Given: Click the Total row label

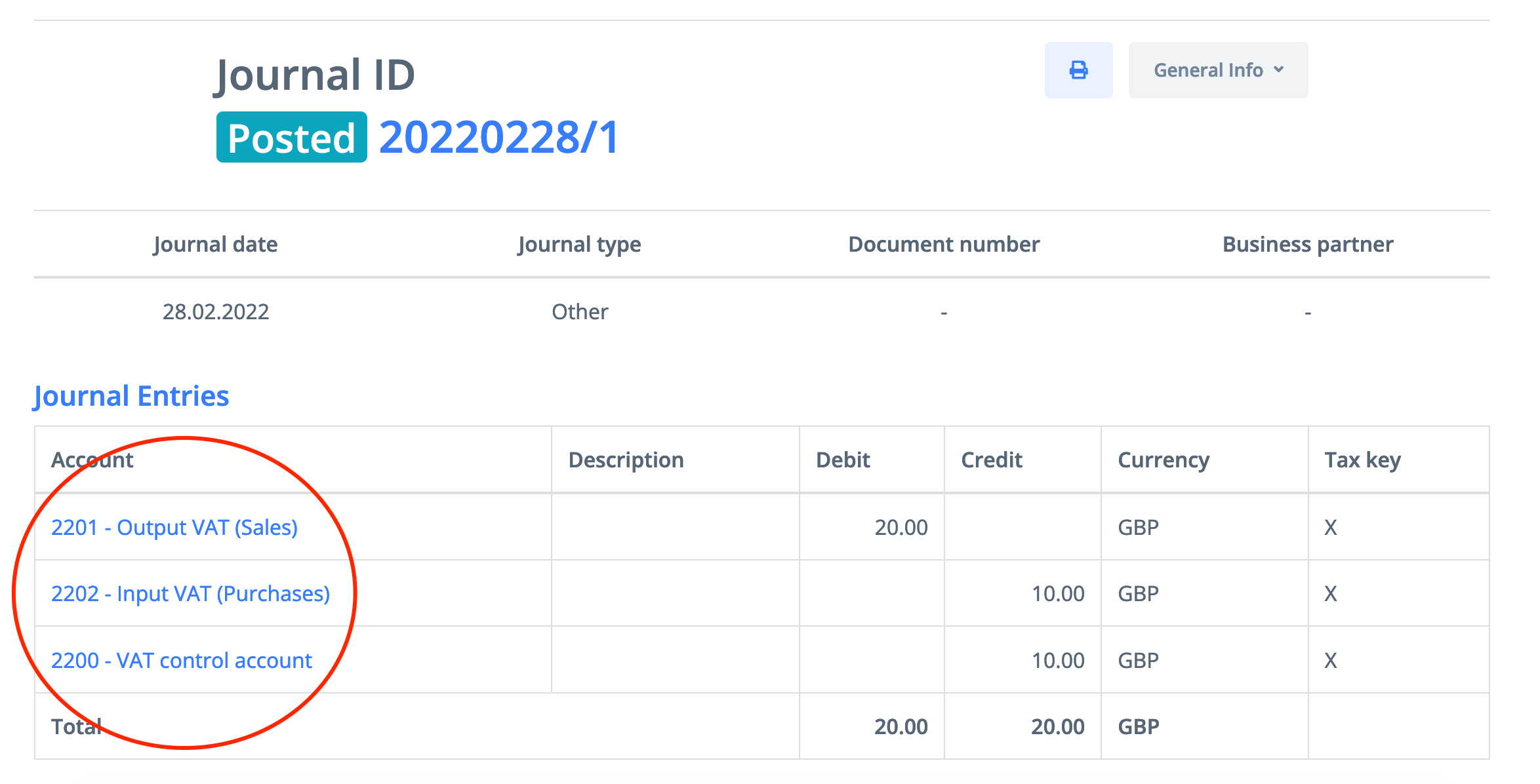Looking at the screenshot, I should click(x=76, y=726).
